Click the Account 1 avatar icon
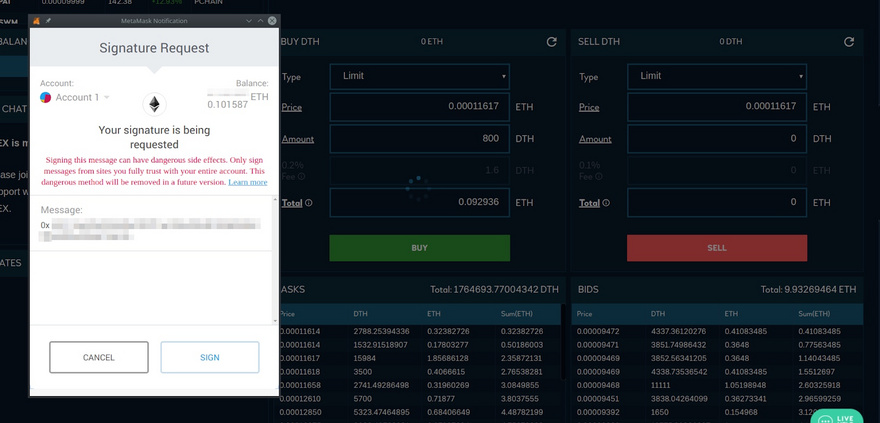Viewport: 880px width, 423px height. tap(46, 98)
